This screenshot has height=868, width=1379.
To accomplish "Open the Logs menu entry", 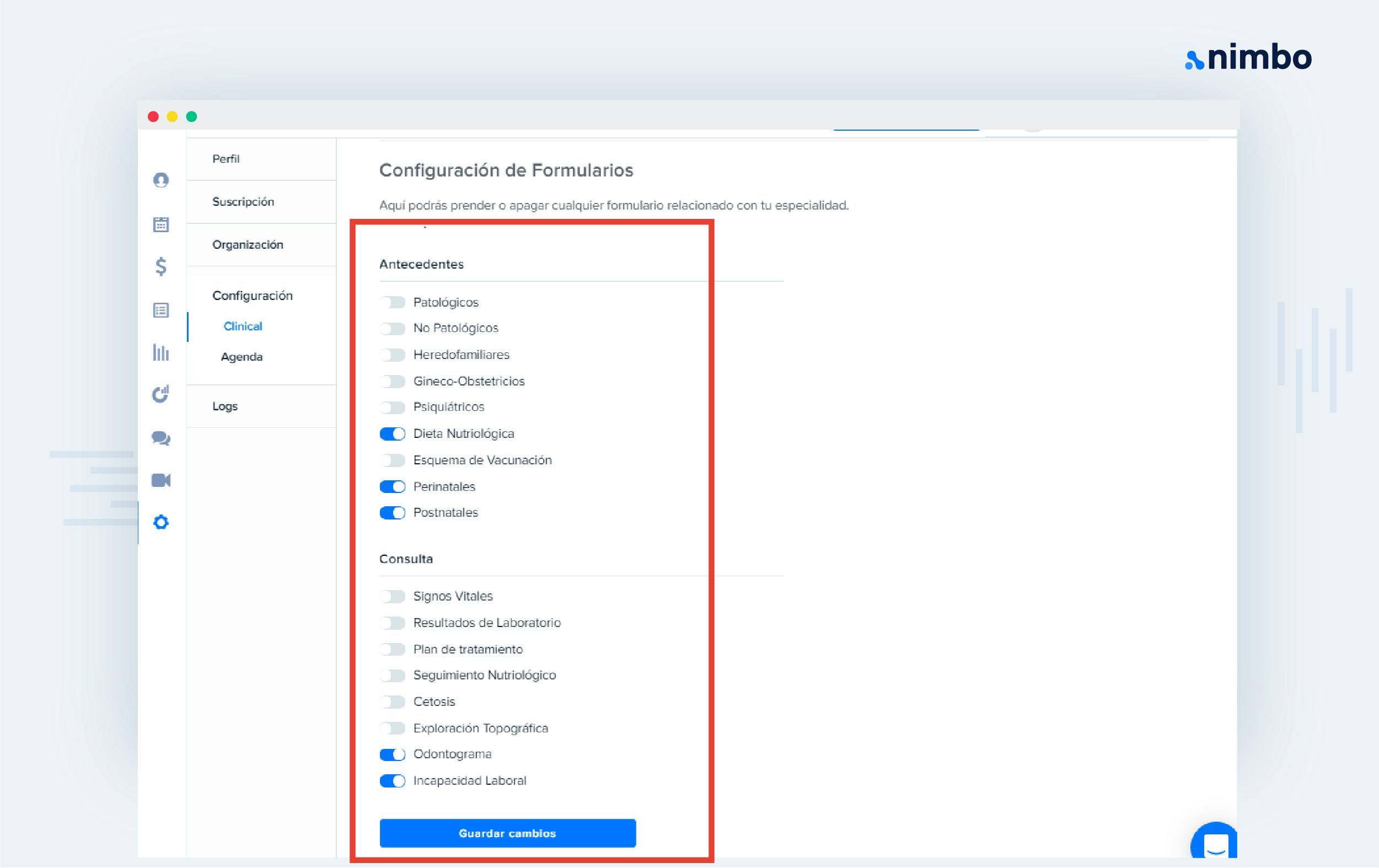I will (x=225, y=406).
